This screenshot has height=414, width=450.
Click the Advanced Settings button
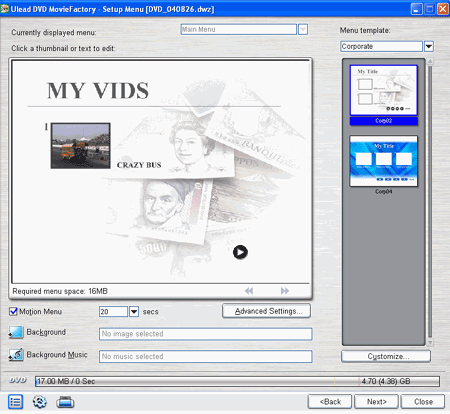(x=266, y=311)
